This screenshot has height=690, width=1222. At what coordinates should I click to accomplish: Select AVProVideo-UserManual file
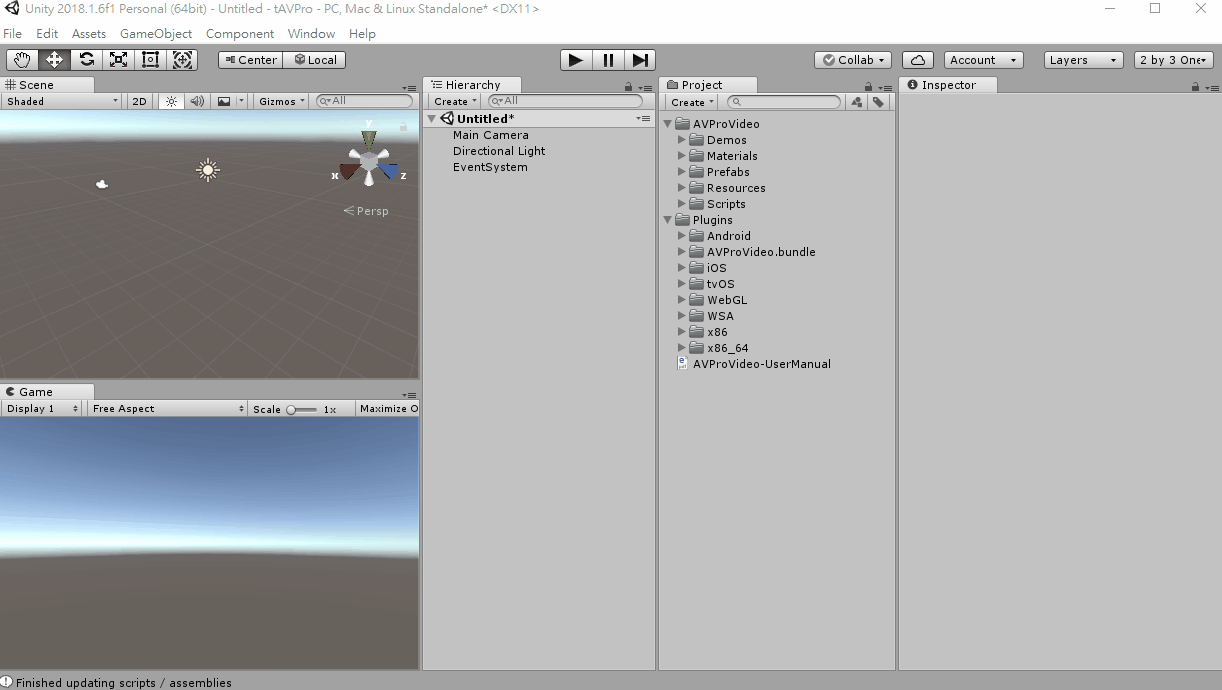coord(762,364)
